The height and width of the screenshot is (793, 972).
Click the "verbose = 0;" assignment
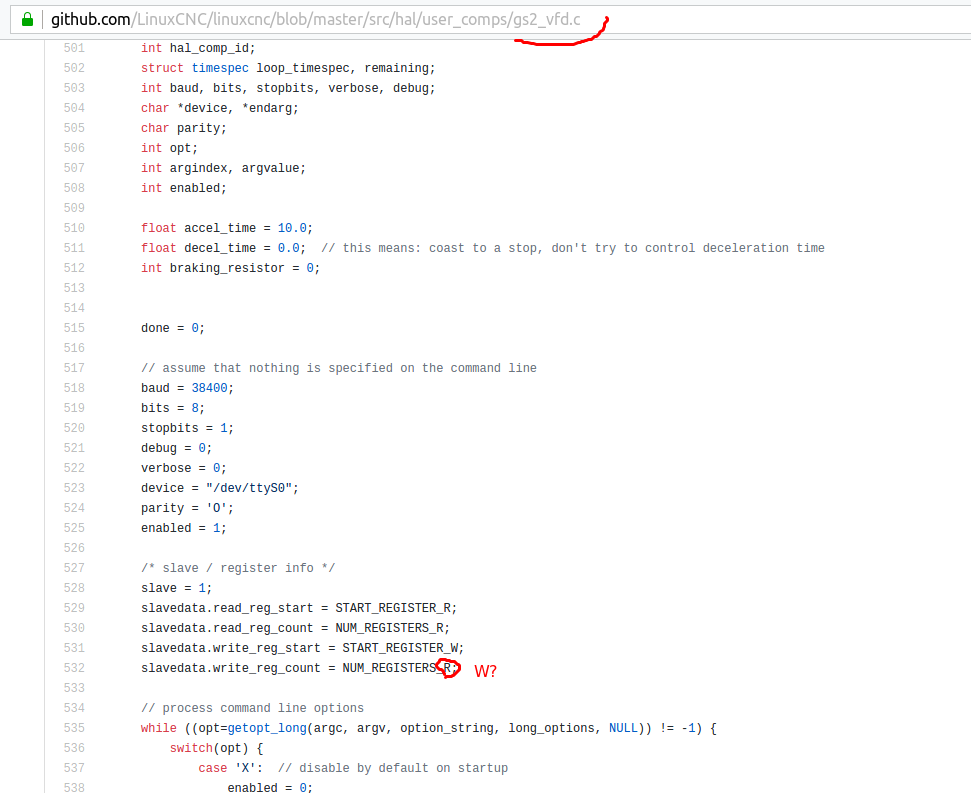pyautogui.click(x=183, y=468)
